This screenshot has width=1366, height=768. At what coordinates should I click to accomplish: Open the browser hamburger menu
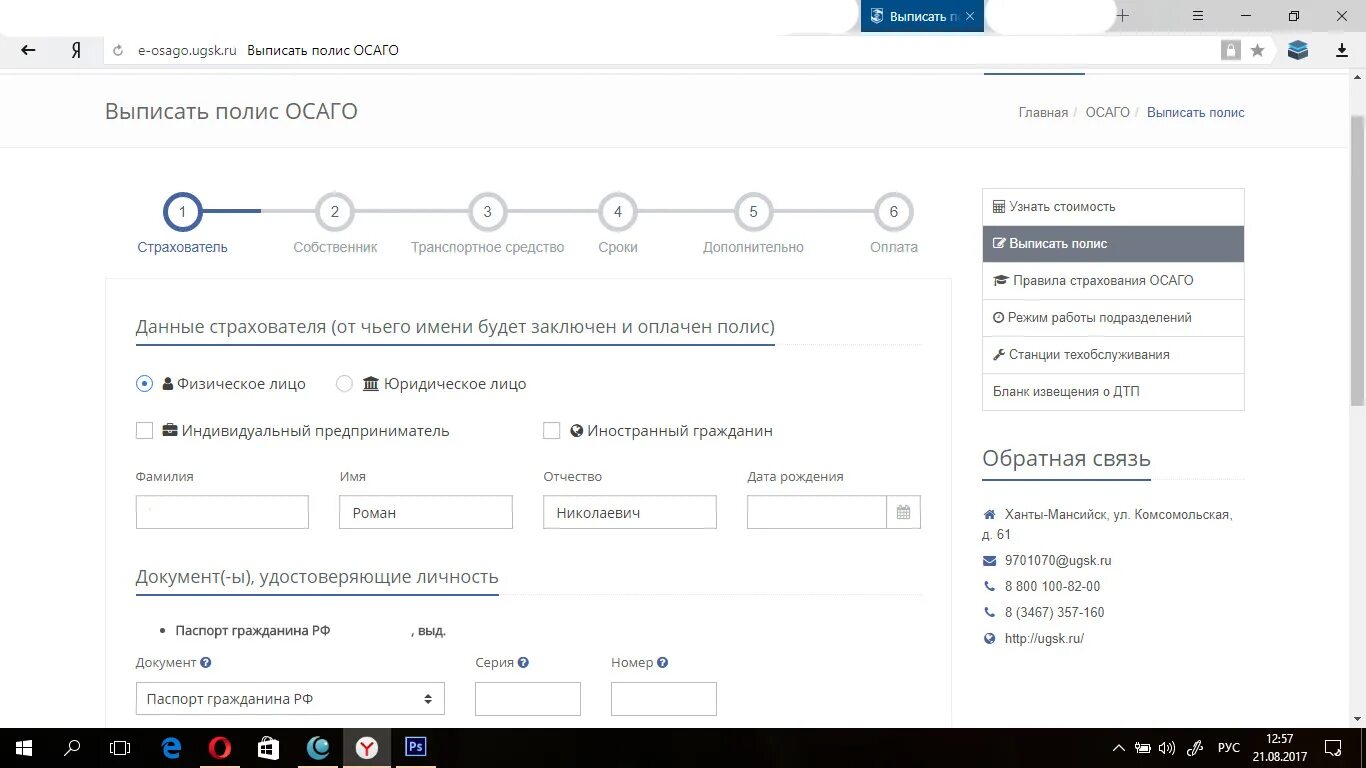1198,16
